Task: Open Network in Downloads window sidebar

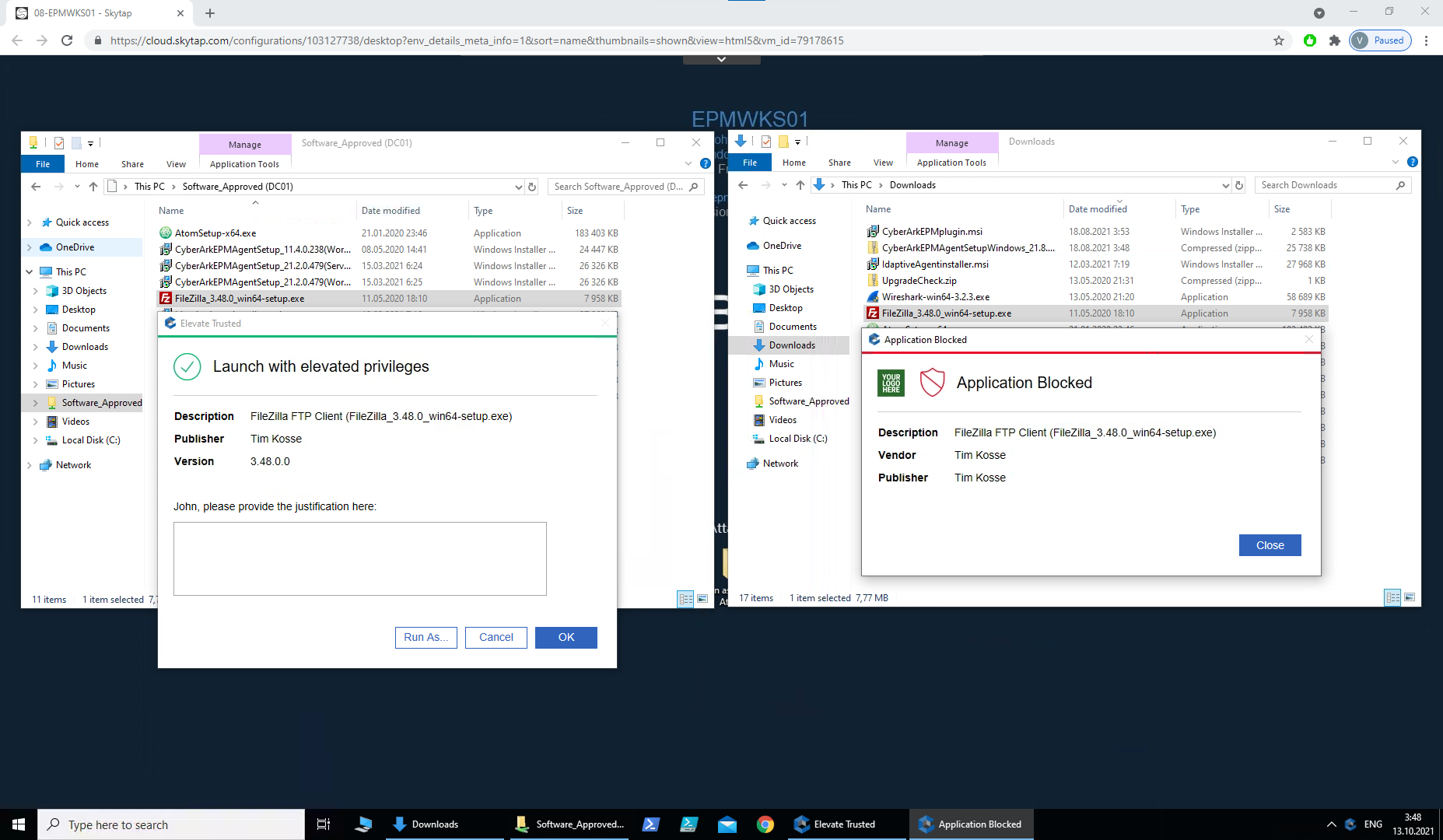Action: [x=780, y=464]
